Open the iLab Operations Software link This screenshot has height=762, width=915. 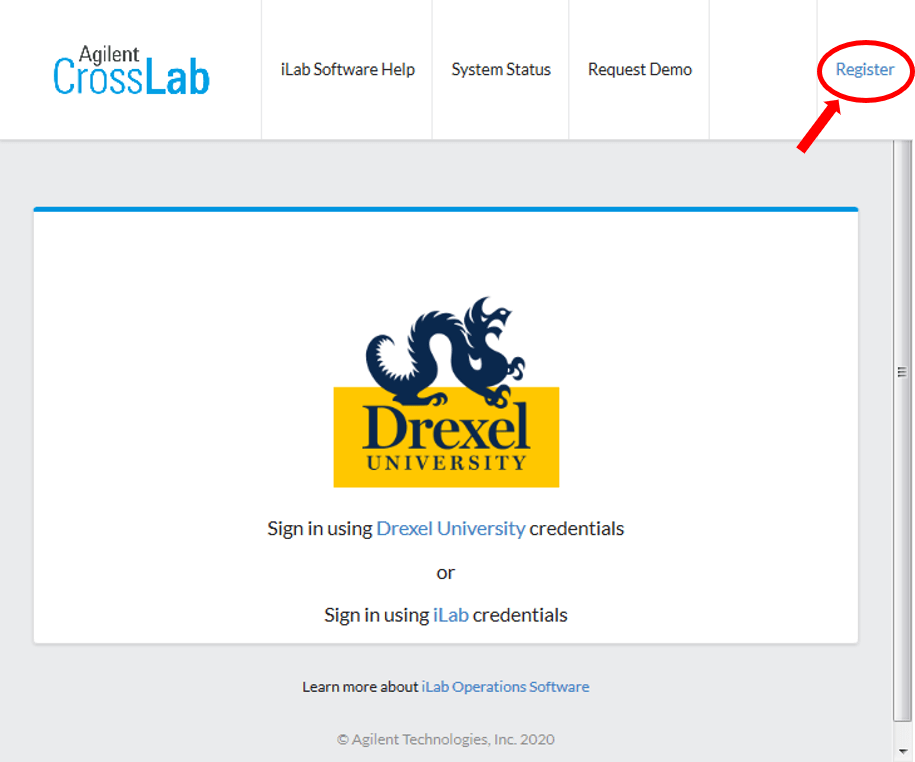pyautogui.click(x=505, y=687)
